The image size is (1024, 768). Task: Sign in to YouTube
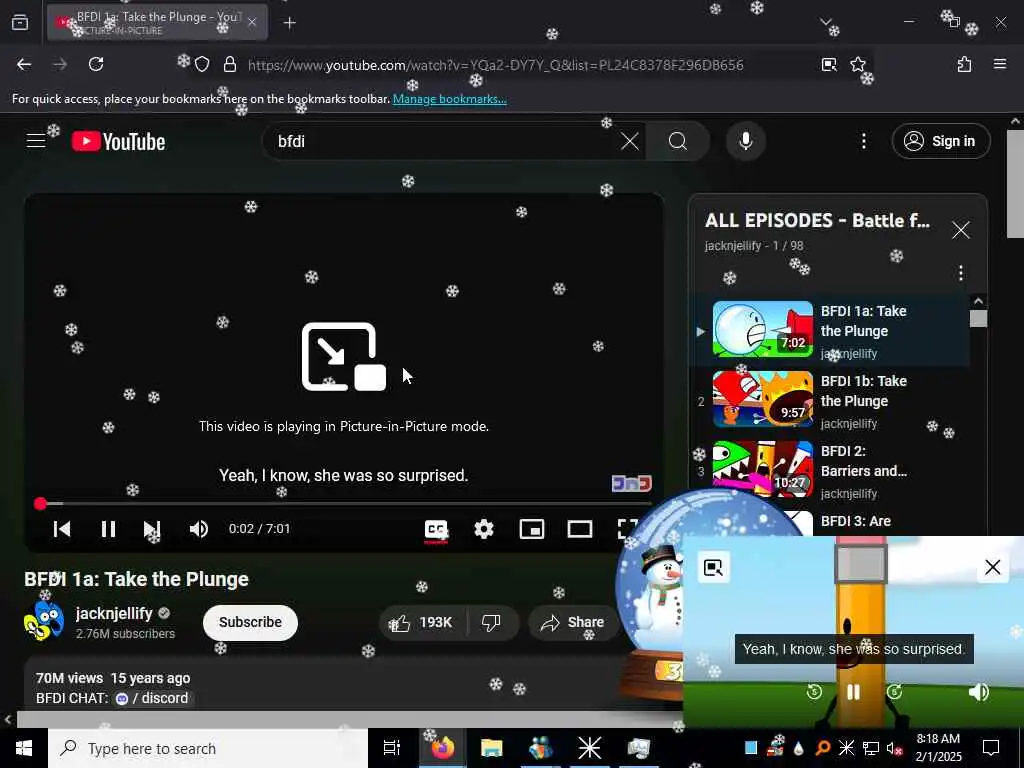pyautogui.click(x=940, y=141)
